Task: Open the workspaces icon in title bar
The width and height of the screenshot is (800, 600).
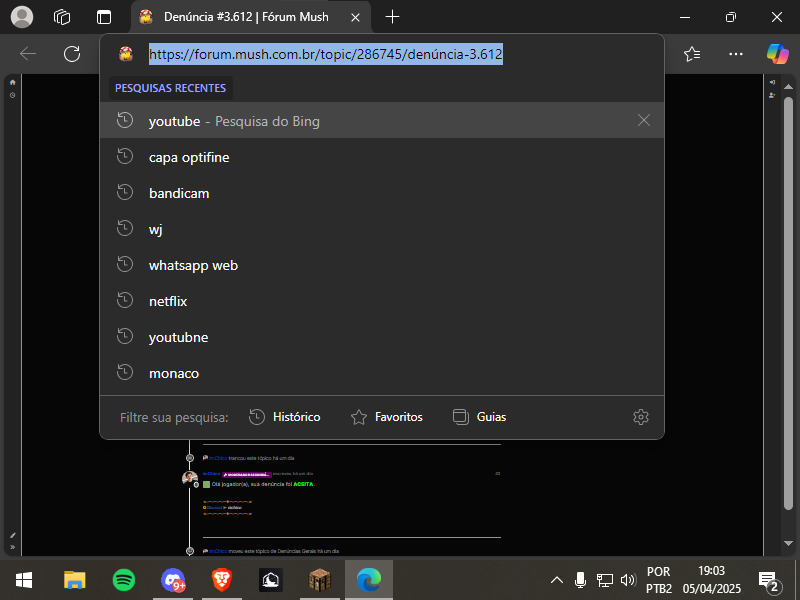Action: [x=62, y=17]
